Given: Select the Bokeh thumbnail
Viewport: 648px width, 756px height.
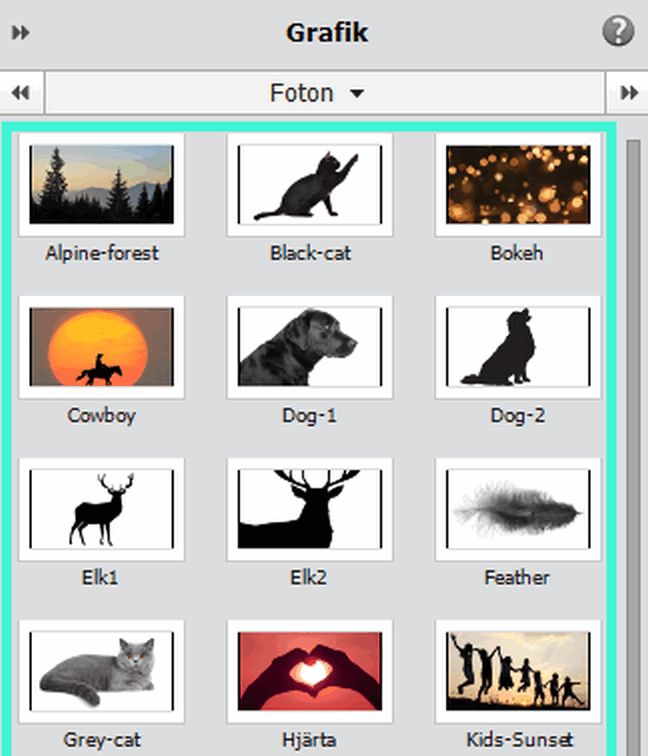Looking at the screenshot, I should (518, 185).
